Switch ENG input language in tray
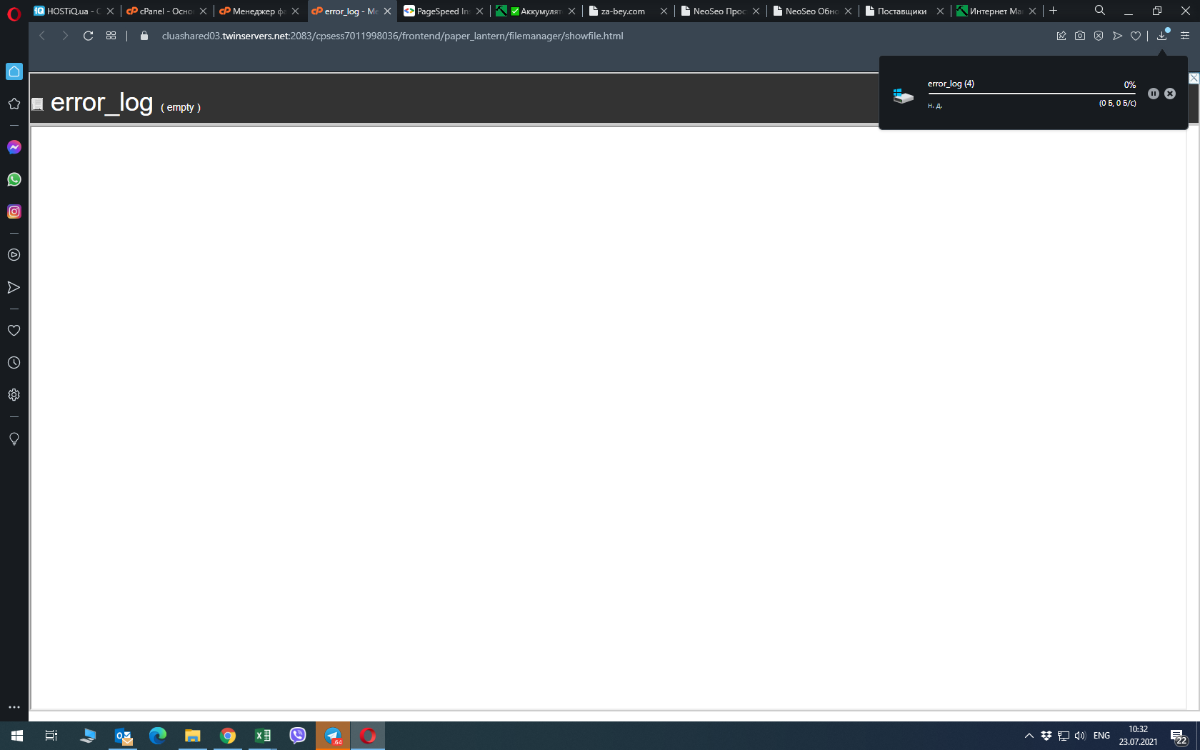The image size is (1200, 750). coord(1102,736)
